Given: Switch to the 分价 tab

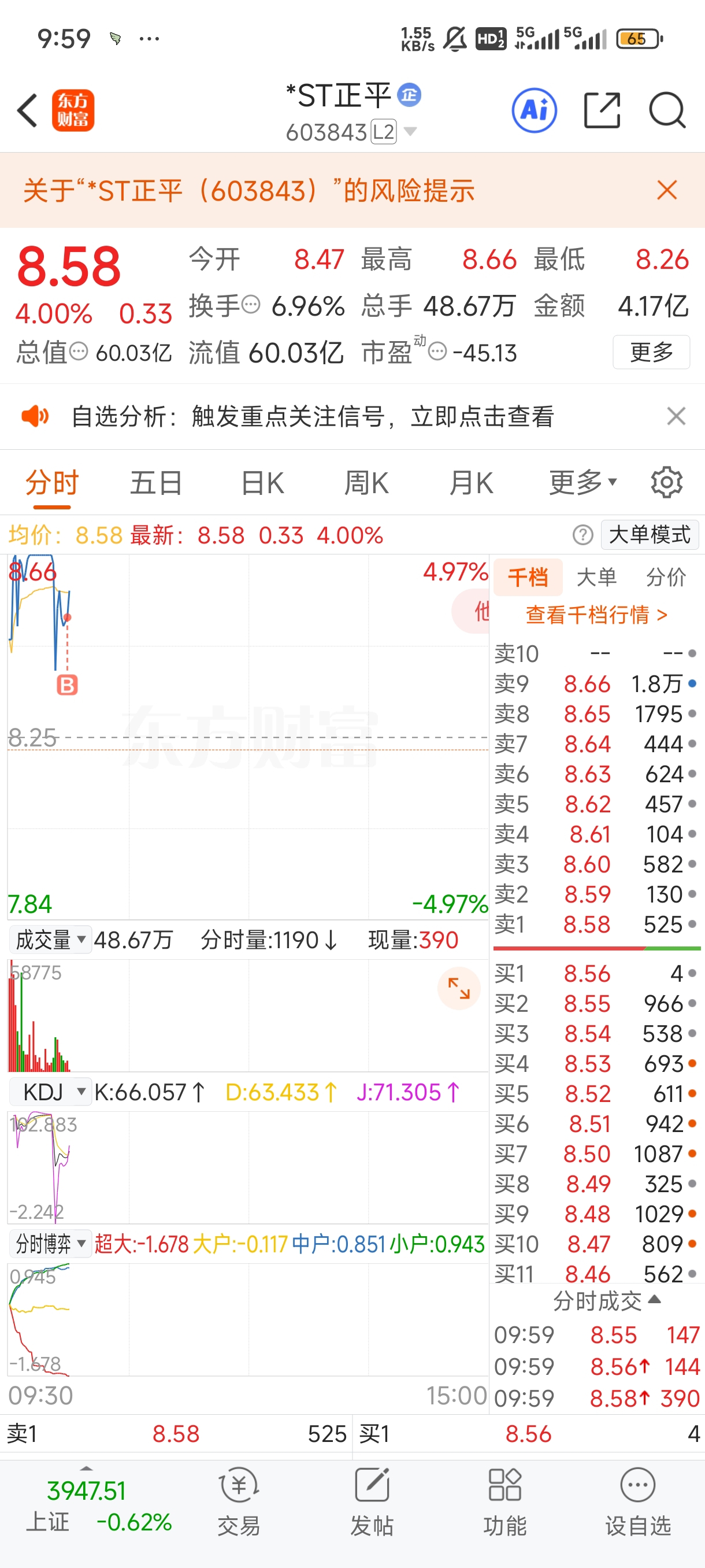Looking at the screenshot, I should tap(666, 576).
